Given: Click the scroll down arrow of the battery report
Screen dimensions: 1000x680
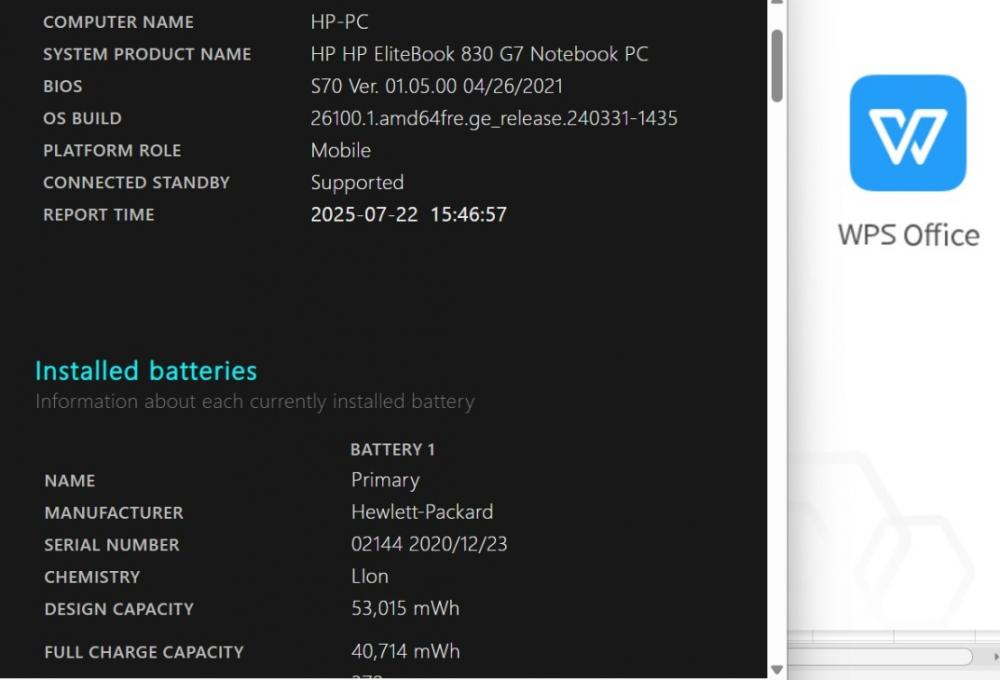Looking at the screenshot, I should point(777,670).
